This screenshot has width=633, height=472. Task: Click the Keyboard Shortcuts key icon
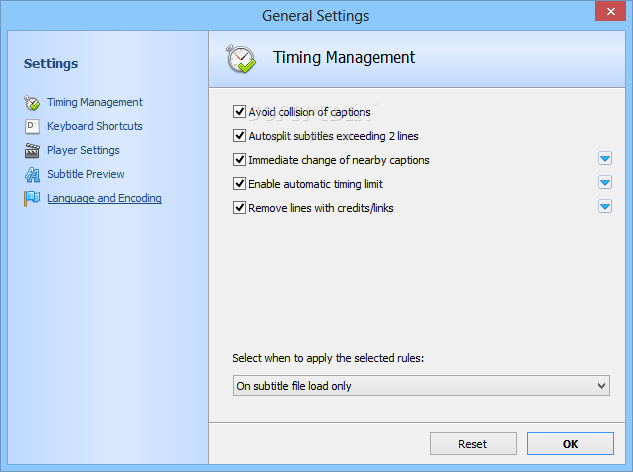(32, 126)
